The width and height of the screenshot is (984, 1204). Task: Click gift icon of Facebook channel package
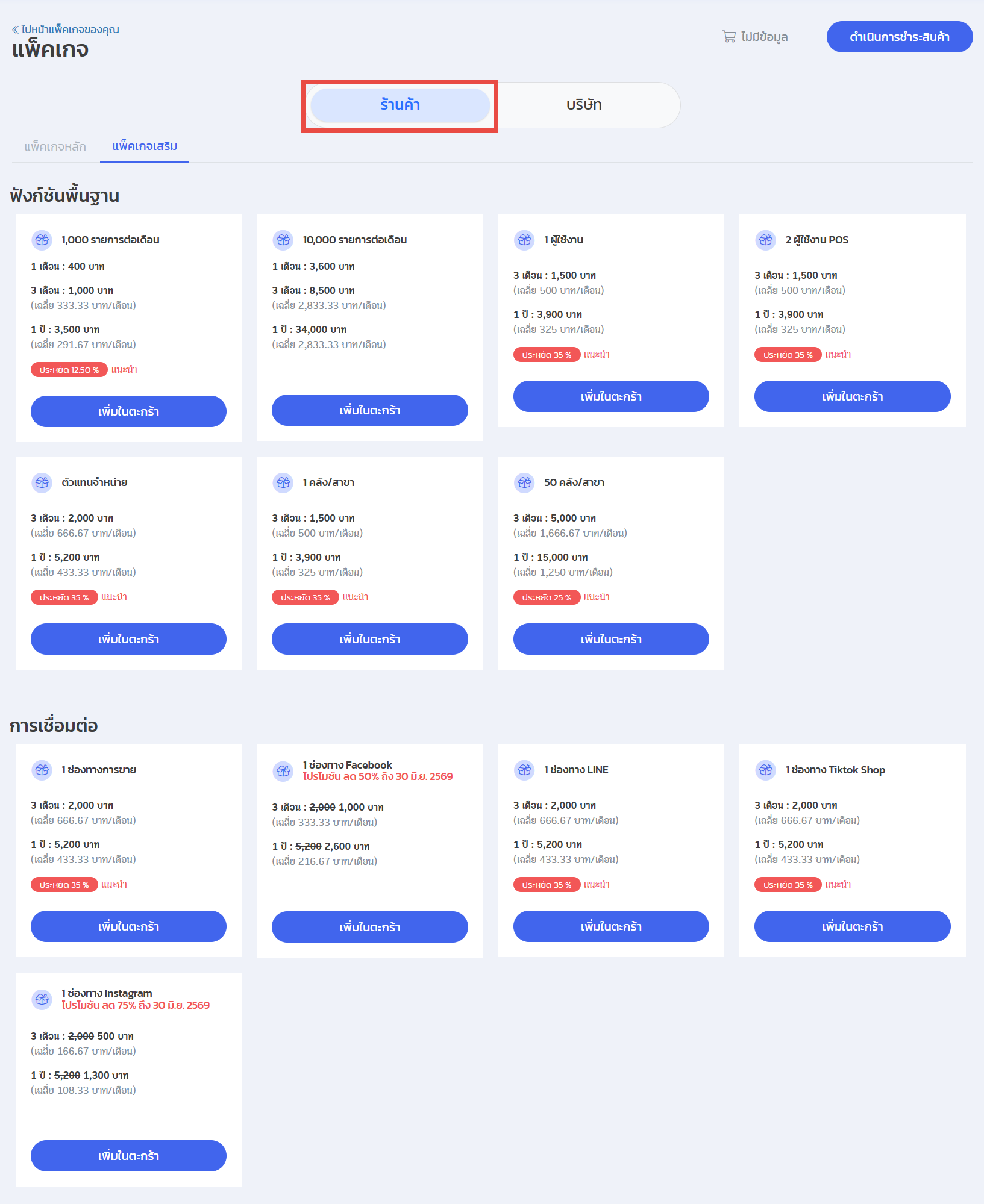[283, 770]
